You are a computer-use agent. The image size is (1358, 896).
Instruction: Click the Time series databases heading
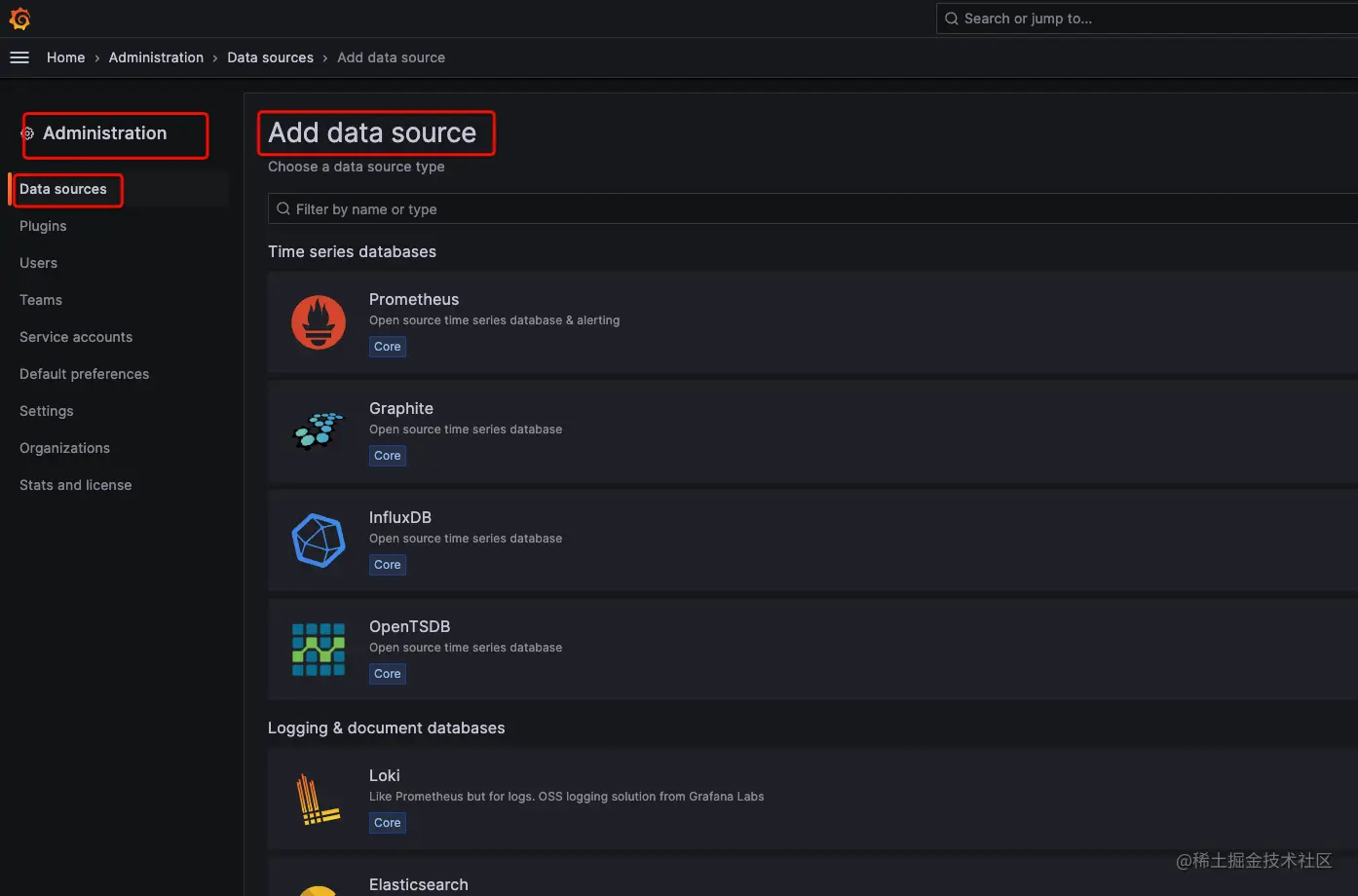tap(352, 251)
